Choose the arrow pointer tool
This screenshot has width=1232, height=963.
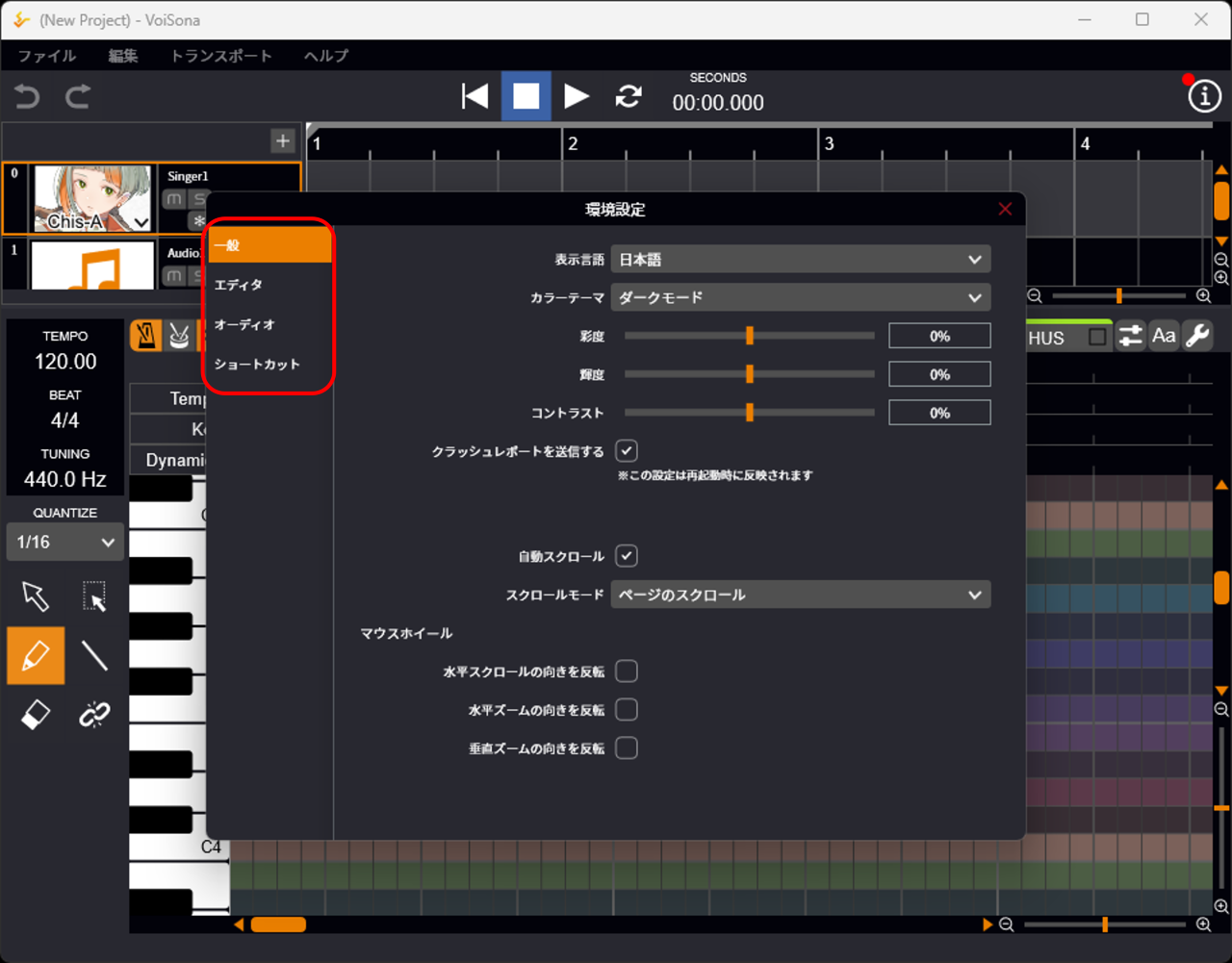tap(36, 596)
